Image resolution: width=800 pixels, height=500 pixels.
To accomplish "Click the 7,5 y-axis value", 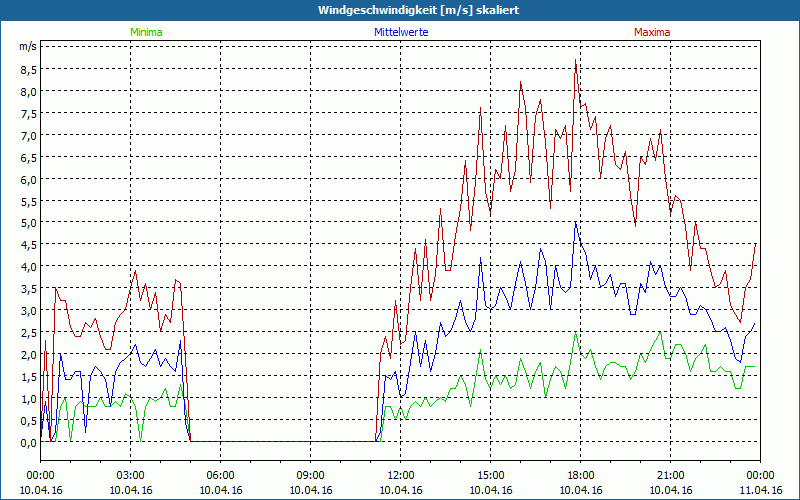I will coord(28,114).
